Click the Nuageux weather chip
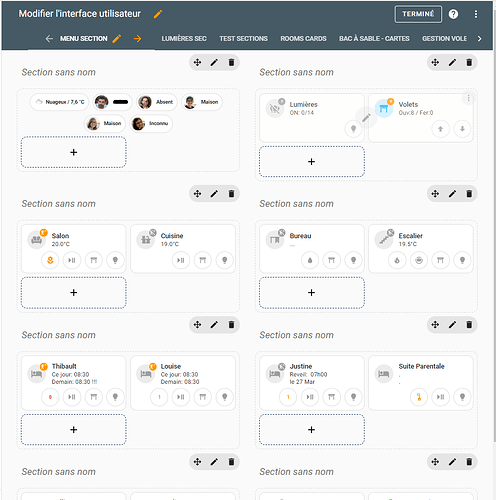The width and height of the screenshot is (496, 500). (x=59, y=102)
